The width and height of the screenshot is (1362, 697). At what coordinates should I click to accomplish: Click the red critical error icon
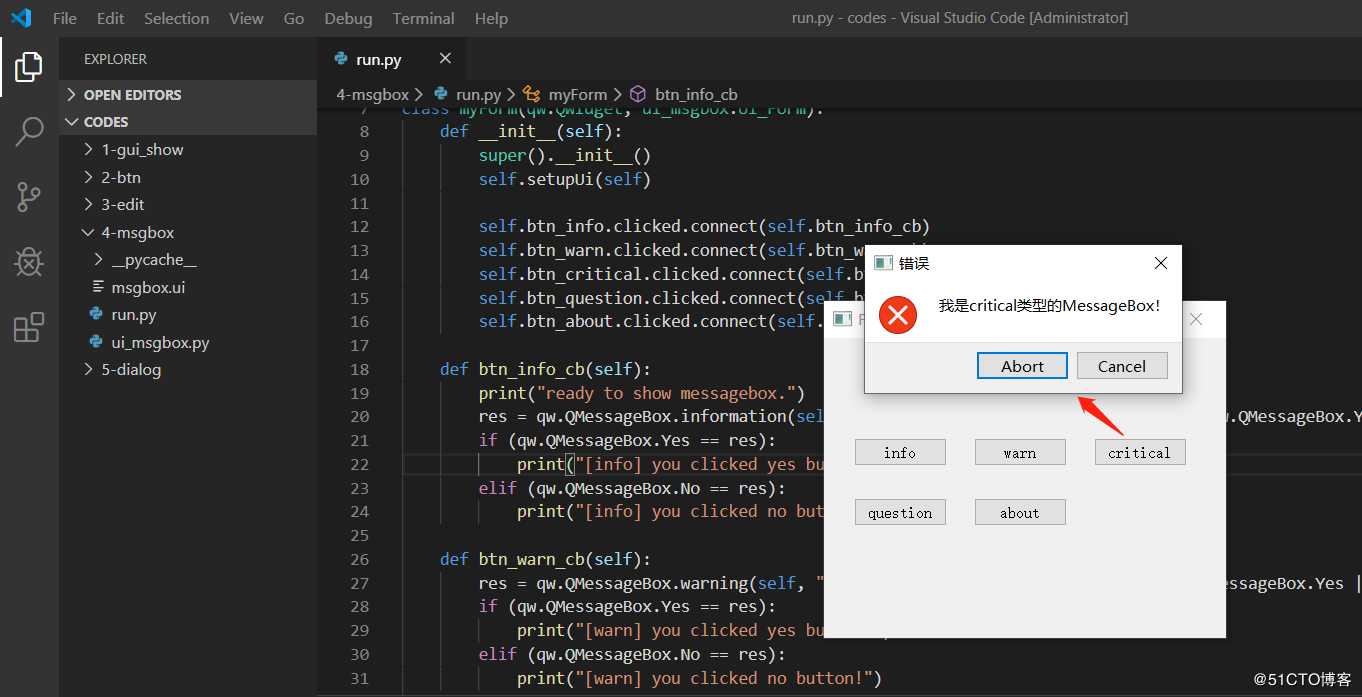tap(897, 316)
